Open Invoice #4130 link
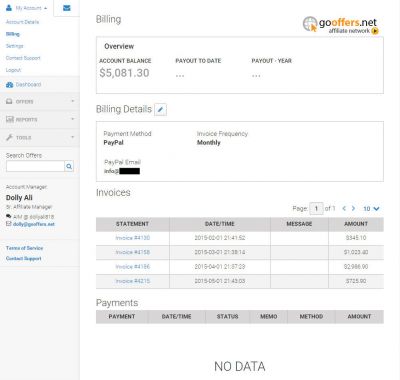The height and width of the screenshot is (380, 400). point(133,238)
